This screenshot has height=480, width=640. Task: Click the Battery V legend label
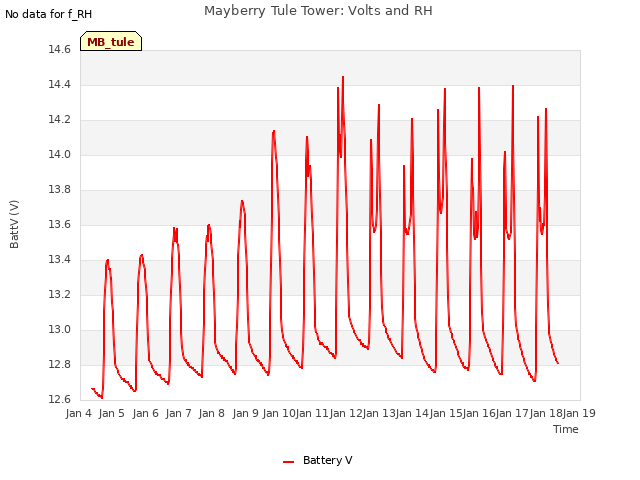click(x=327, y=460)
